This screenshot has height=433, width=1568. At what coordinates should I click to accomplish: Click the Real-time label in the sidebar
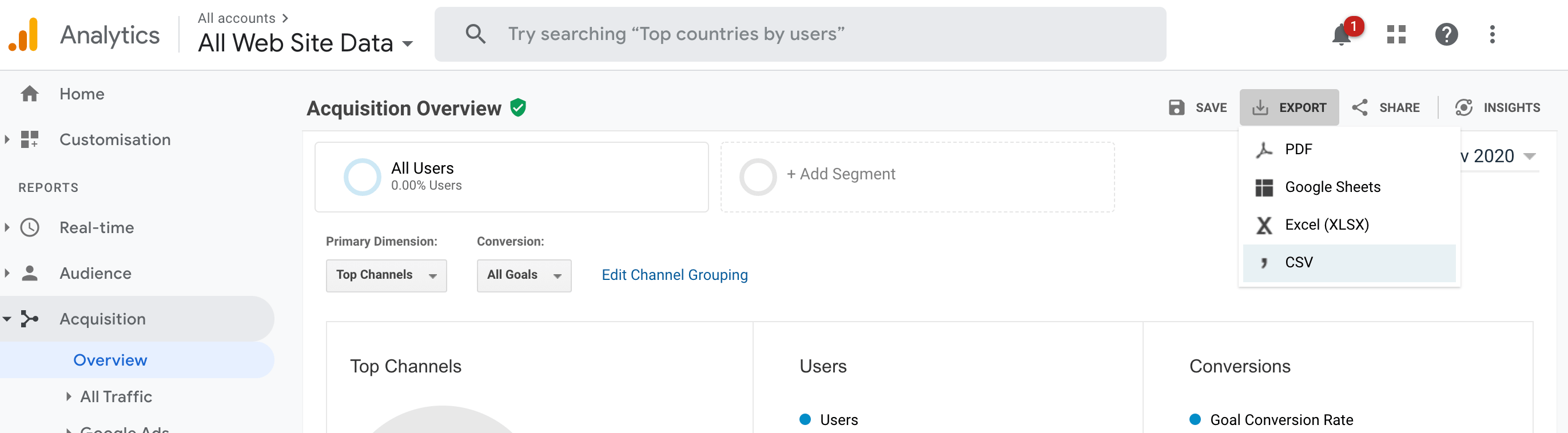point(97,227)
